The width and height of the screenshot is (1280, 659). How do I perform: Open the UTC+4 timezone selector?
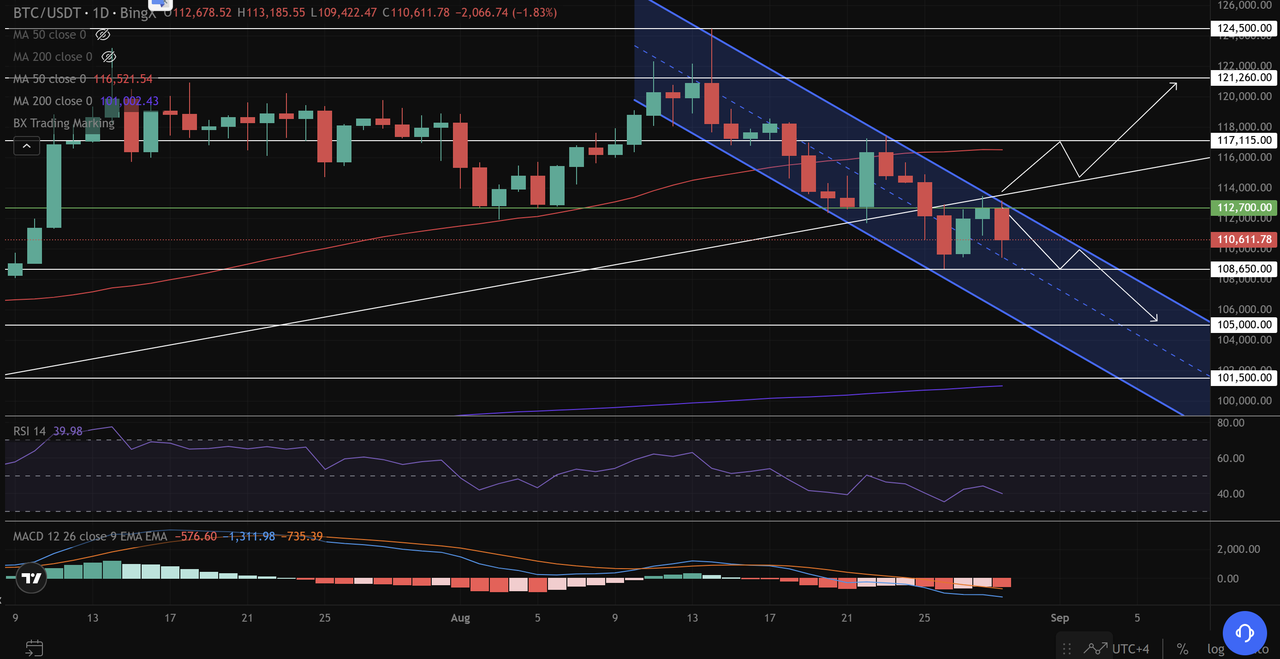point(1133,648)
